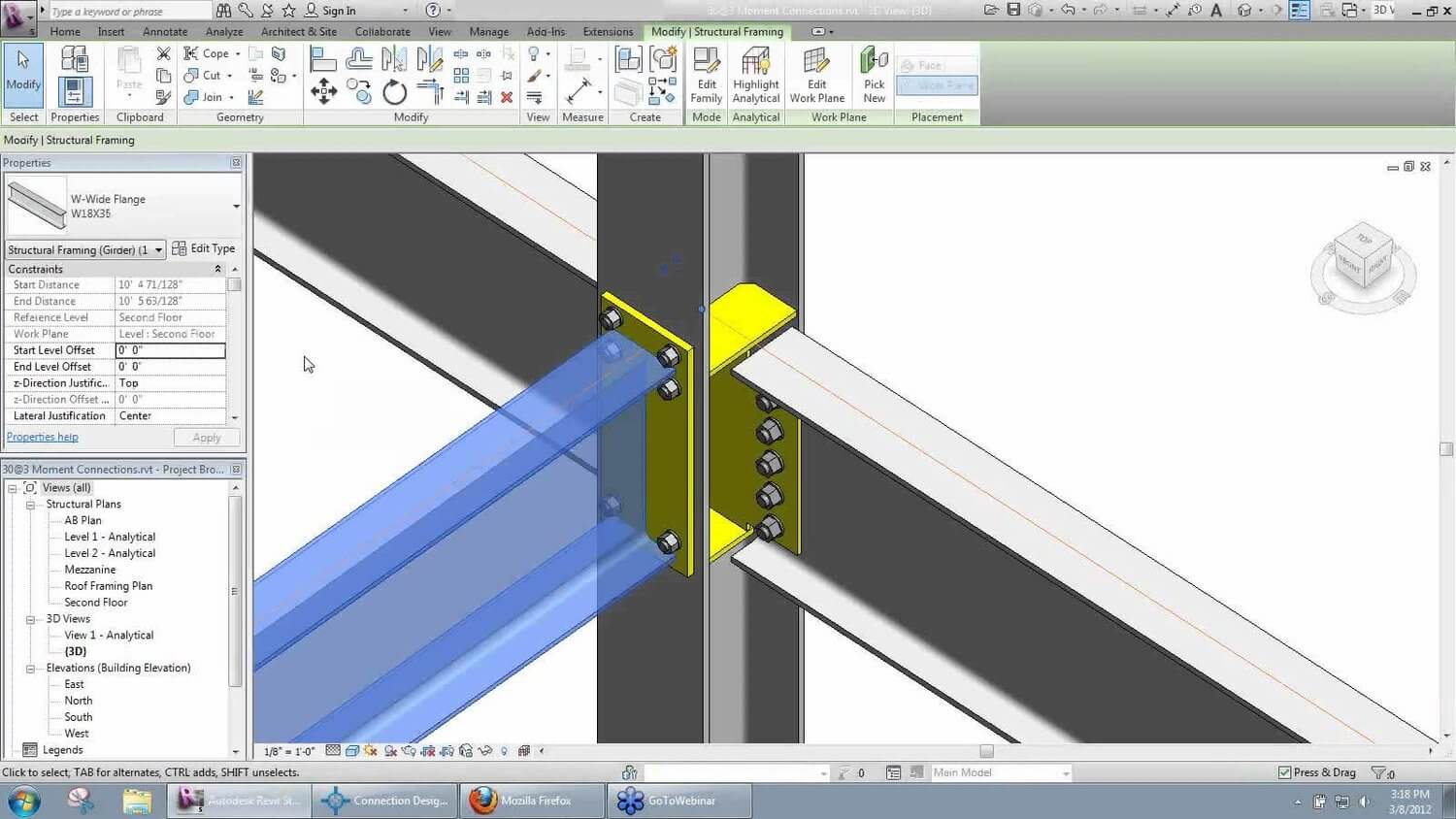
Task: Collapse Elevations (Building Elevation) node
Action: tap(30, 669)
